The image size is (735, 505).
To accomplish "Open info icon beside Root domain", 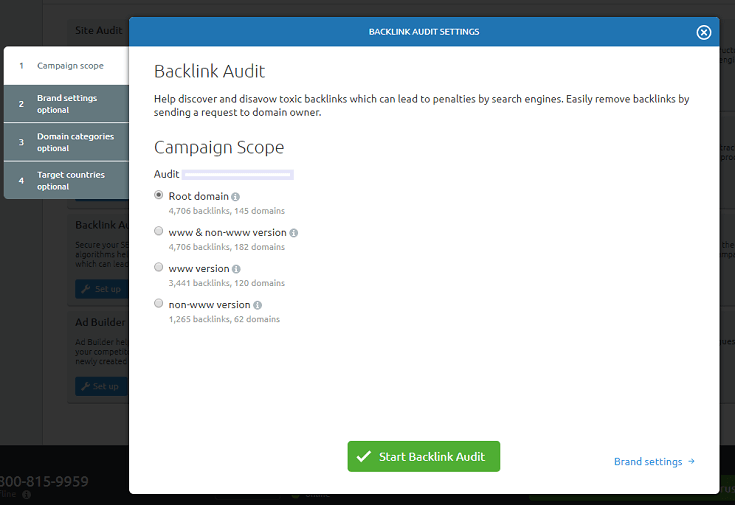I will click(235, 197).
